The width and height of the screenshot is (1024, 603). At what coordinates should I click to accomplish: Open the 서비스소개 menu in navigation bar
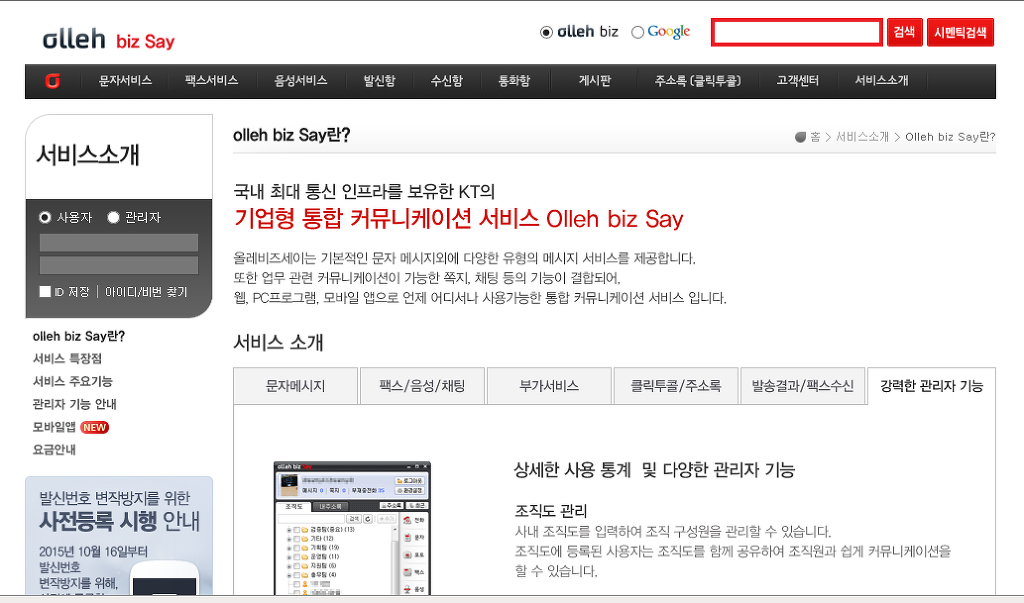[x=882, y=80]
